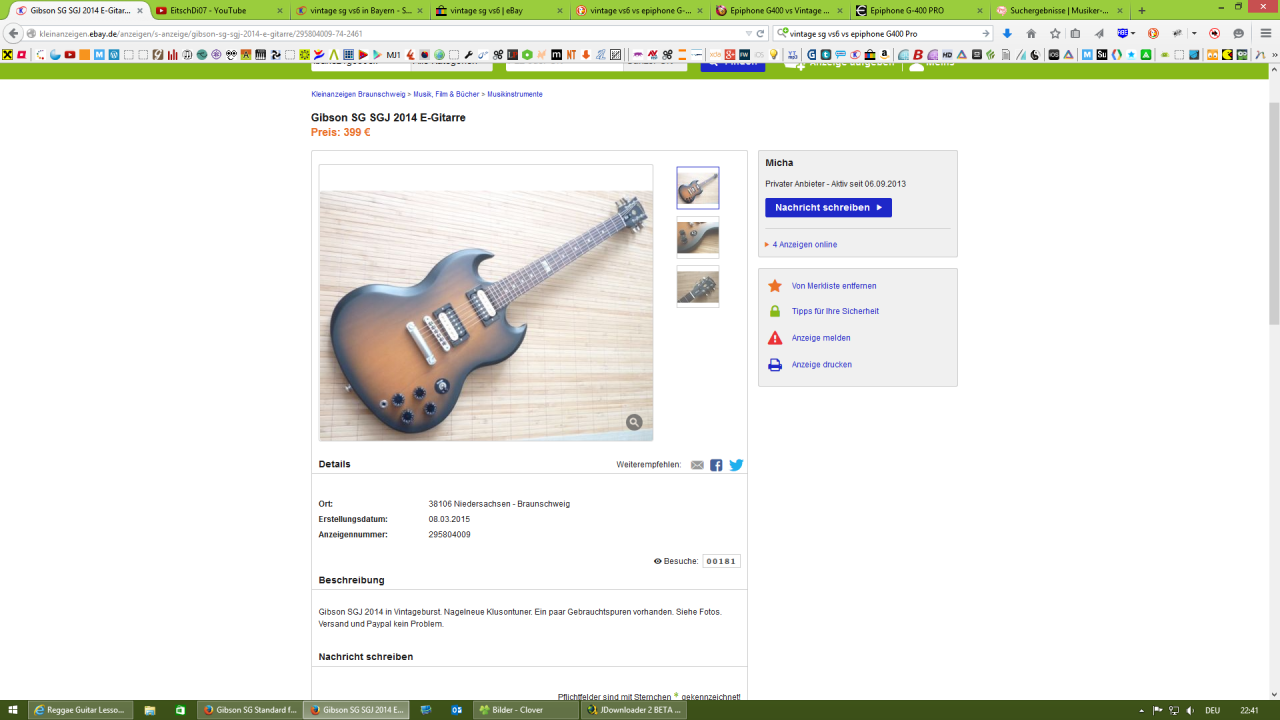Image resolution: width=1280 pixels, height=720 pixels.
Task: Expand the 4 Anzeigen online link
Action: coord(805,244)
